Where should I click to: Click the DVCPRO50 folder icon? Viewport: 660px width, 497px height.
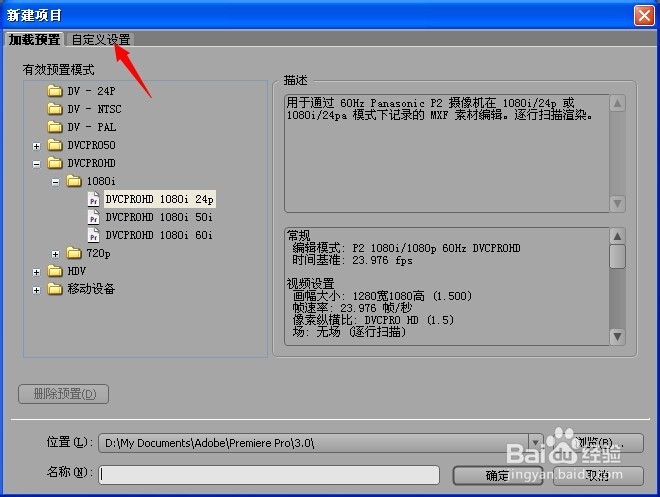[x=55, y=145]
